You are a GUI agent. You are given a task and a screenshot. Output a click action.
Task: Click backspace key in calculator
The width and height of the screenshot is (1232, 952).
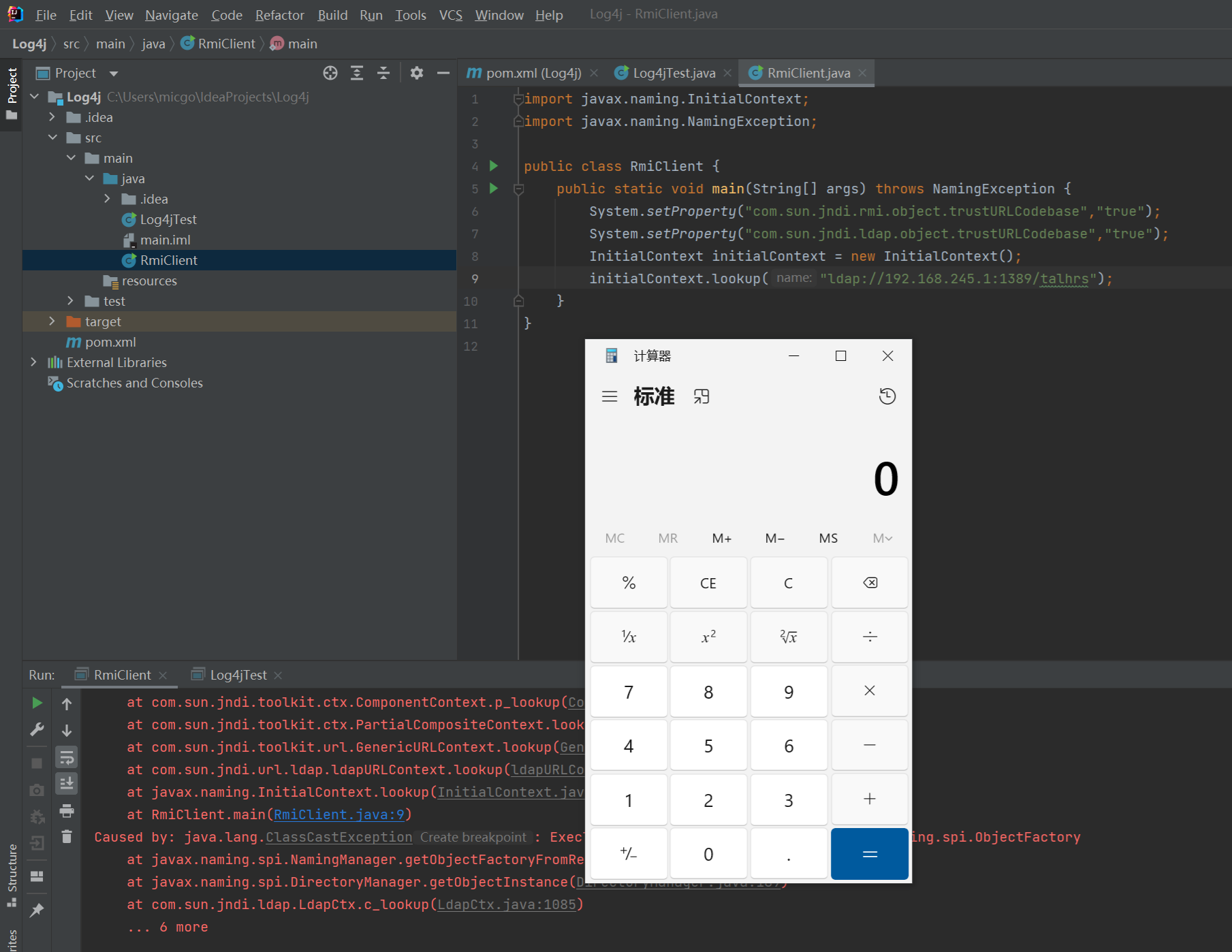[x=870, y=583]
